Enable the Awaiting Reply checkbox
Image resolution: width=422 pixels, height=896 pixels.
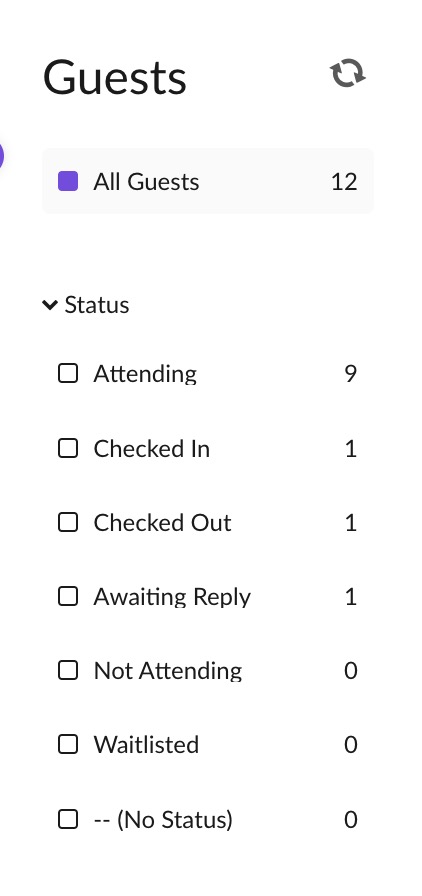(68, 597)
